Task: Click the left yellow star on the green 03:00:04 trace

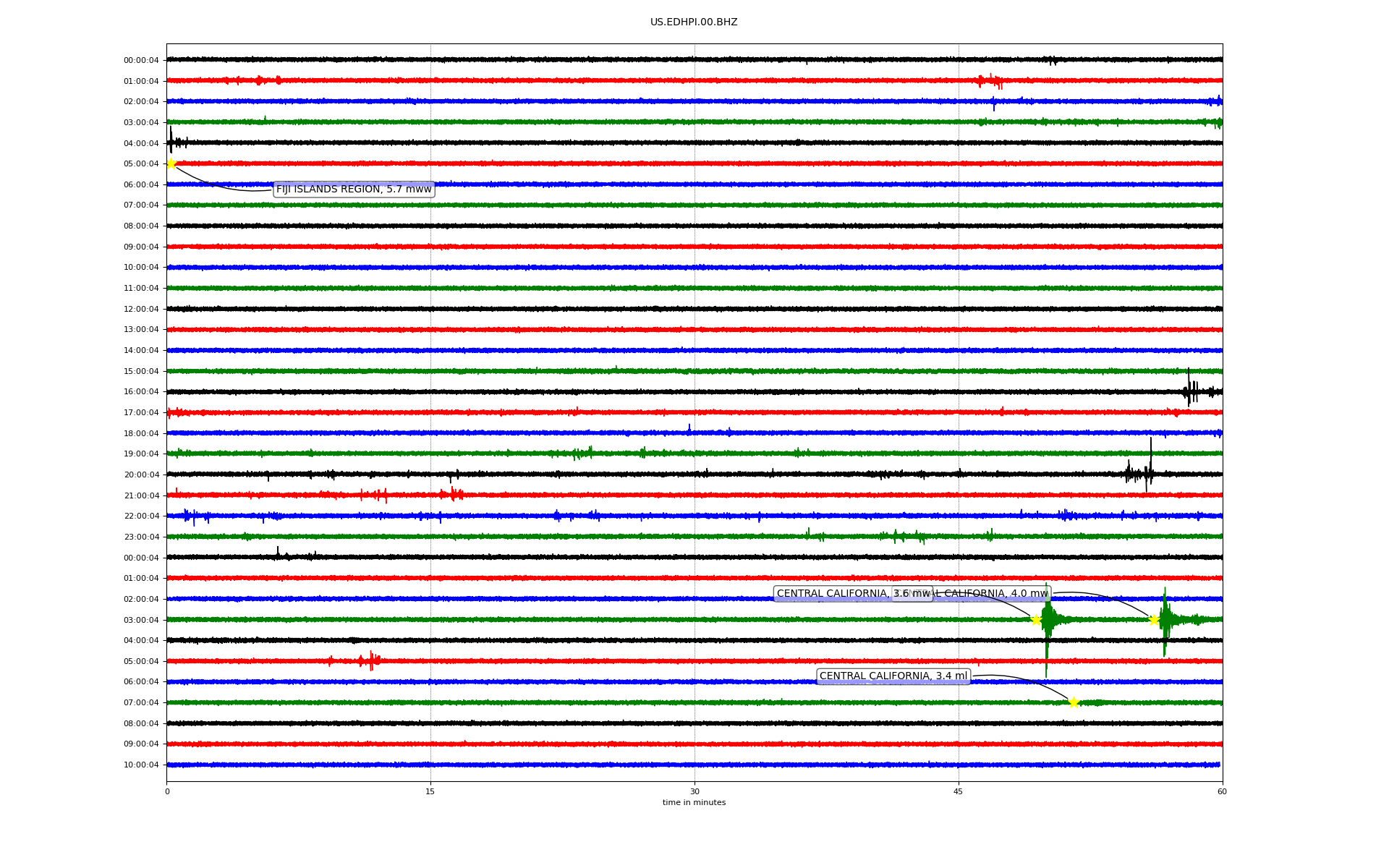Action: tap(1036, 620)
